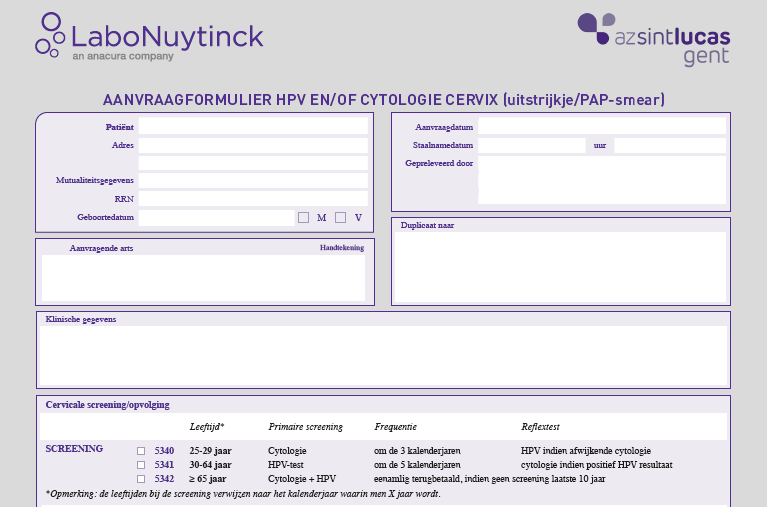Click 'HPV indien afwijkende cytologie' text
Viewport: 767px width, 507px height.
[586, 451]
